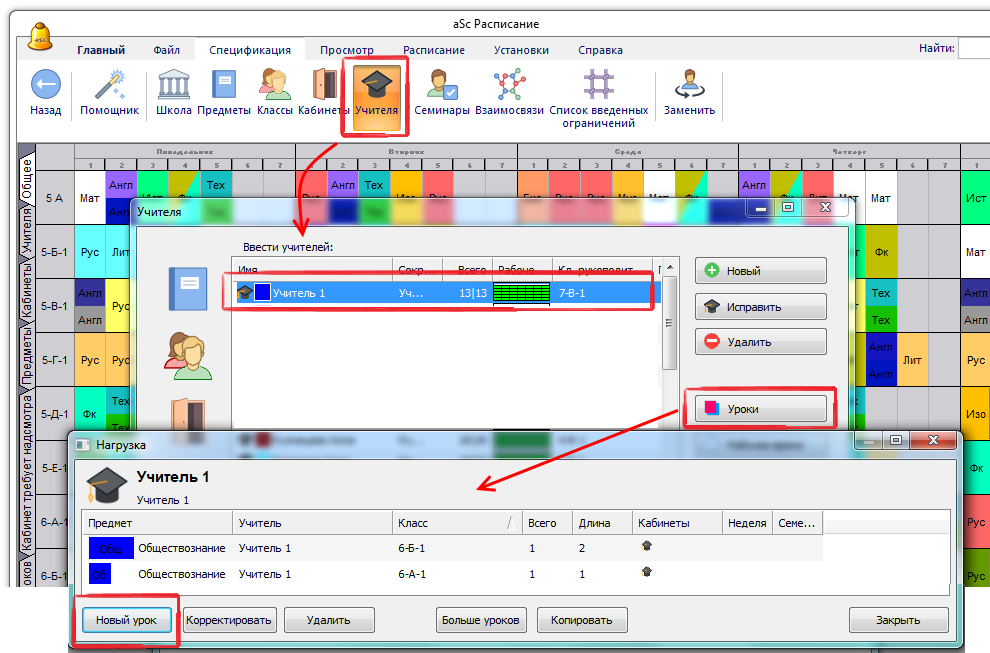Open the Кабинеты door icon
The height and width of the screenshot is (653, 990).
point(323,85)
